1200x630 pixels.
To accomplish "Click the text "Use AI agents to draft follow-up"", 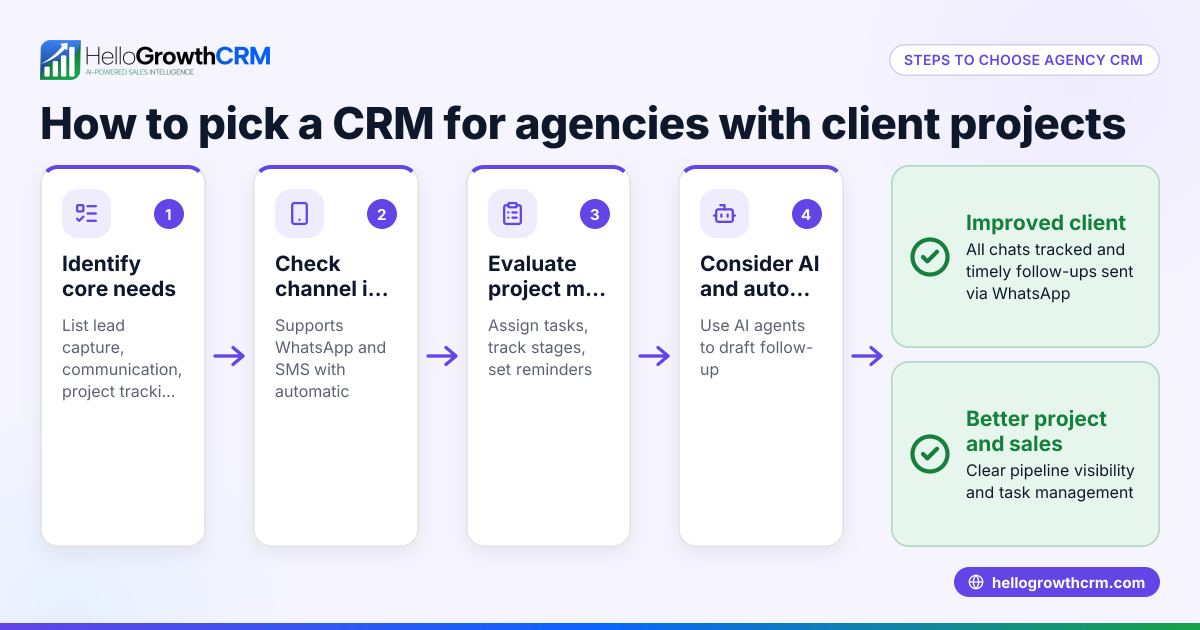I will [x=757, y=348].
